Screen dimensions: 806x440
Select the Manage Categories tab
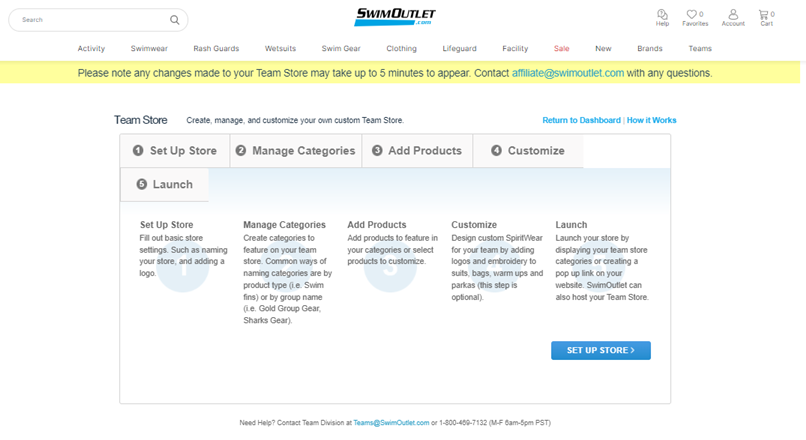(296, 151)
